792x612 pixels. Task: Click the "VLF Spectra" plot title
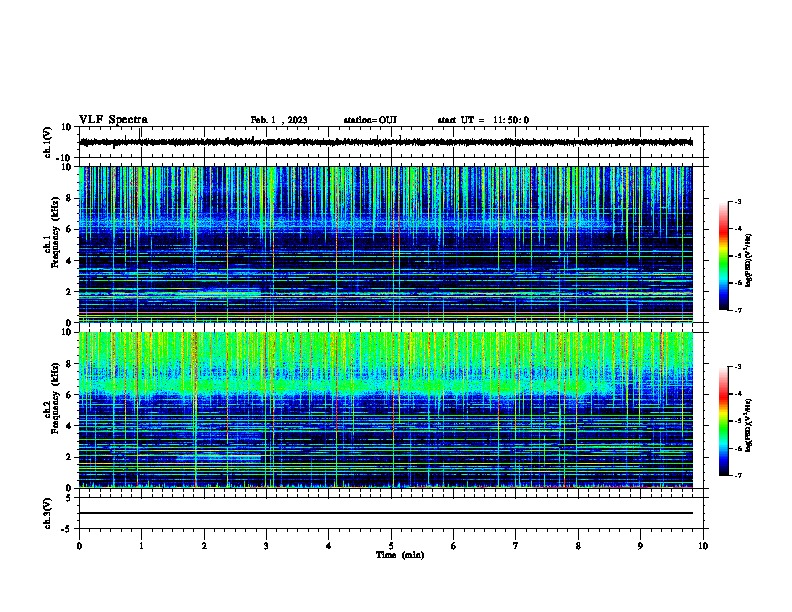114,120
